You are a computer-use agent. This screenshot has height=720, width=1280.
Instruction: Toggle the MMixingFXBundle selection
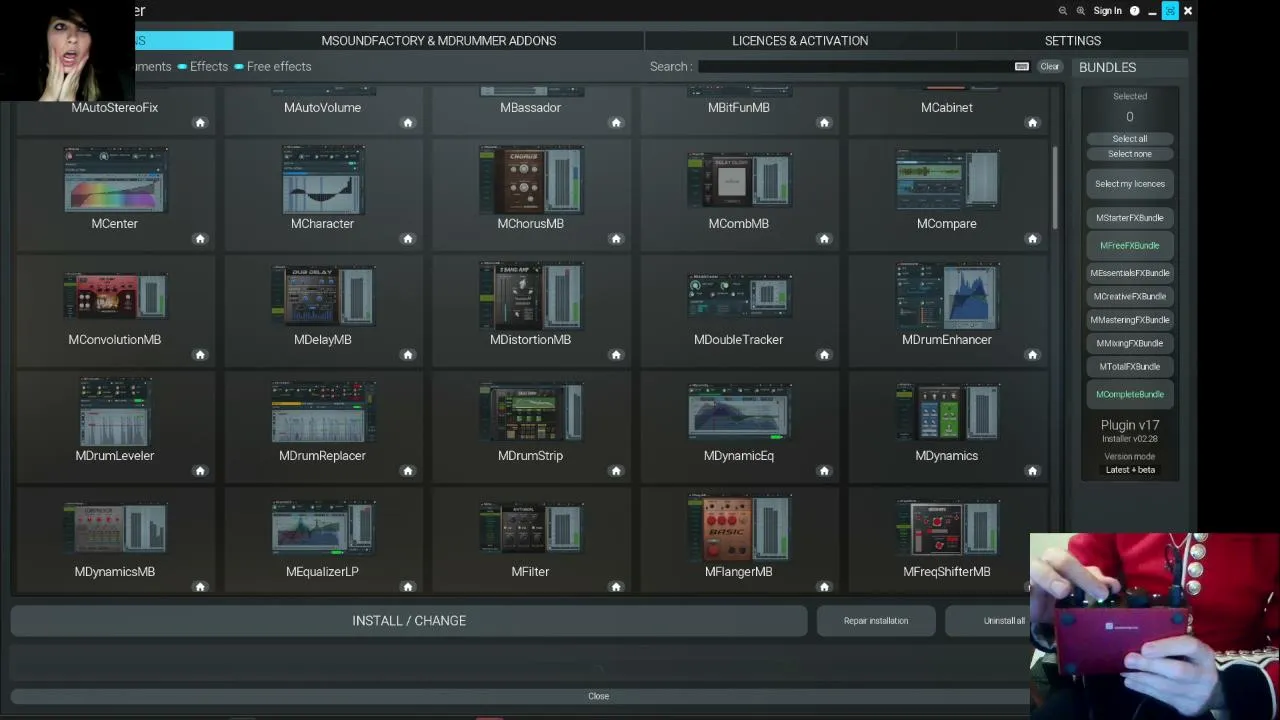(x=1130, y=344)
